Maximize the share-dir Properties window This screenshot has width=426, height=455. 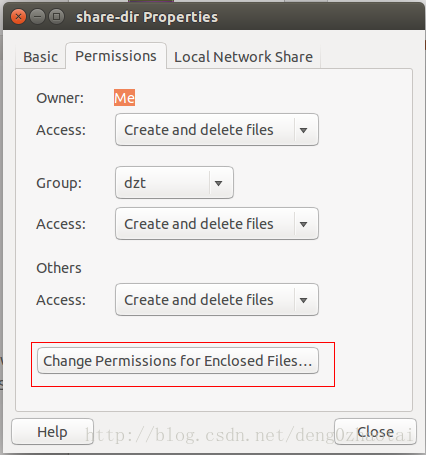pyautogui.click(x=56, y=16)
